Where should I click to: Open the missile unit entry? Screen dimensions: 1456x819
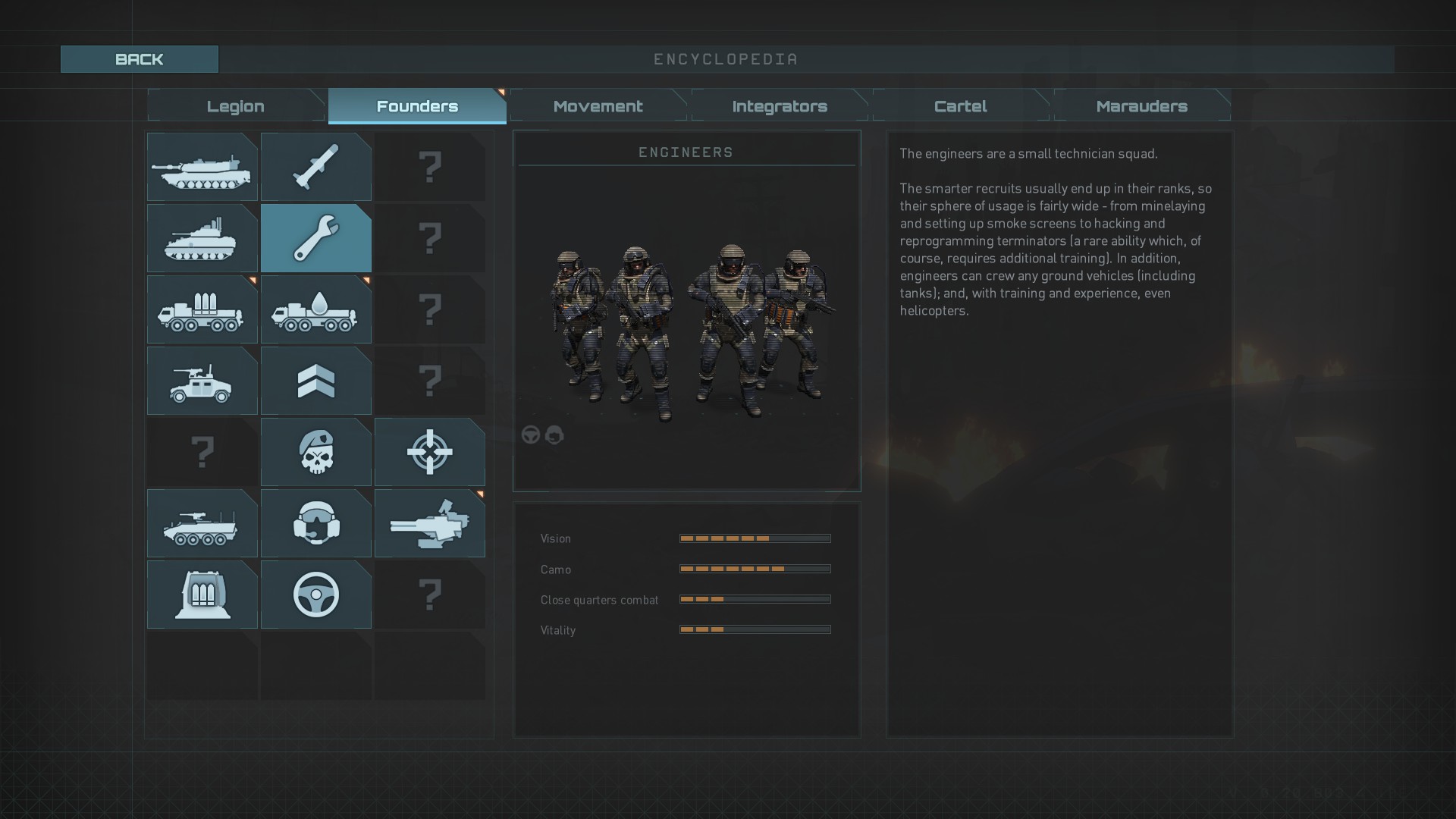[x=315, y=167]
